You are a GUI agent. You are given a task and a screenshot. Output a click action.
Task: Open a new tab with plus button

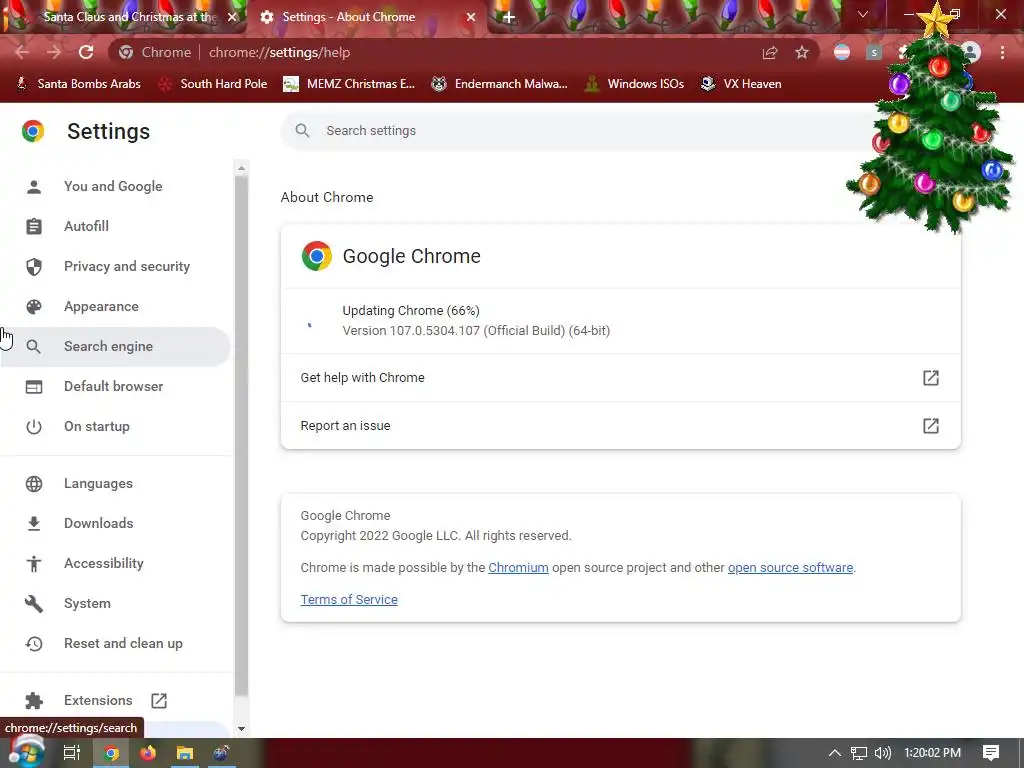click(x=509, y=17)
